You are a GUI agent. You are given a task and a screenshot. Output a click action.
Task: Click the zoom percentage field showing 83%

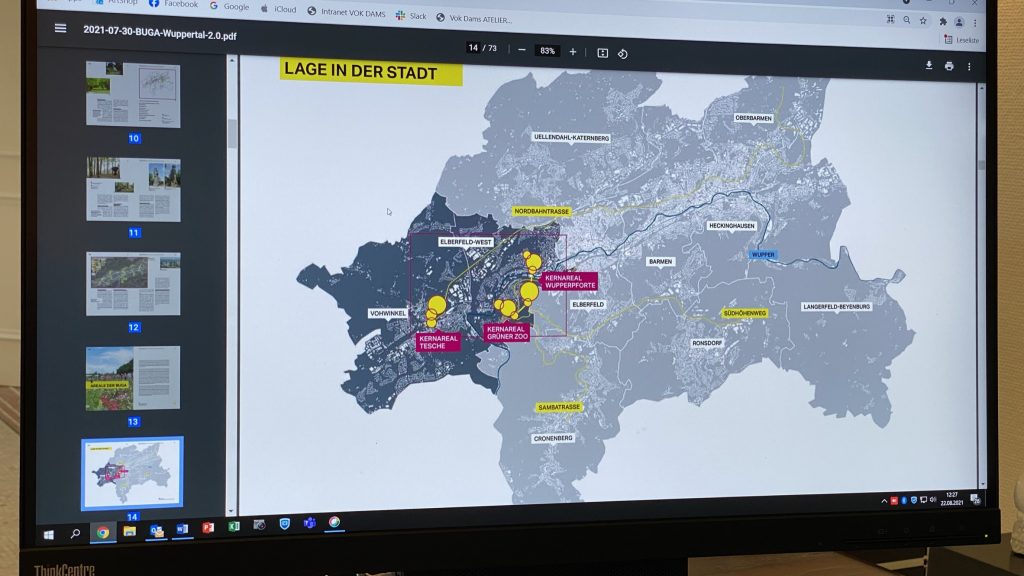[547, 51]
